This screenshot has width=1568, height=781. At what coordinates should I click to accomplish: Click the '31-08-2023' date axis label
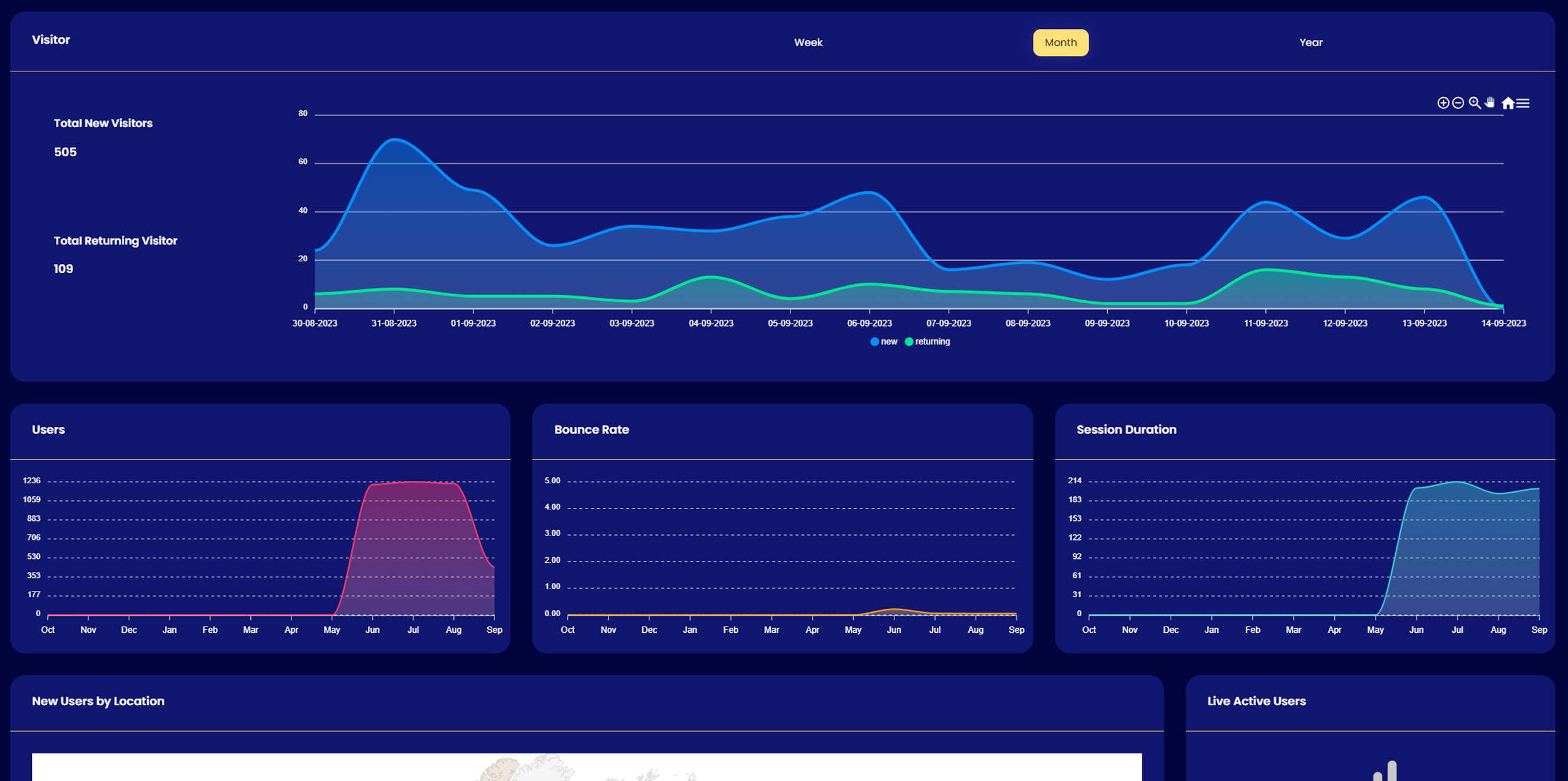[394, 323]
